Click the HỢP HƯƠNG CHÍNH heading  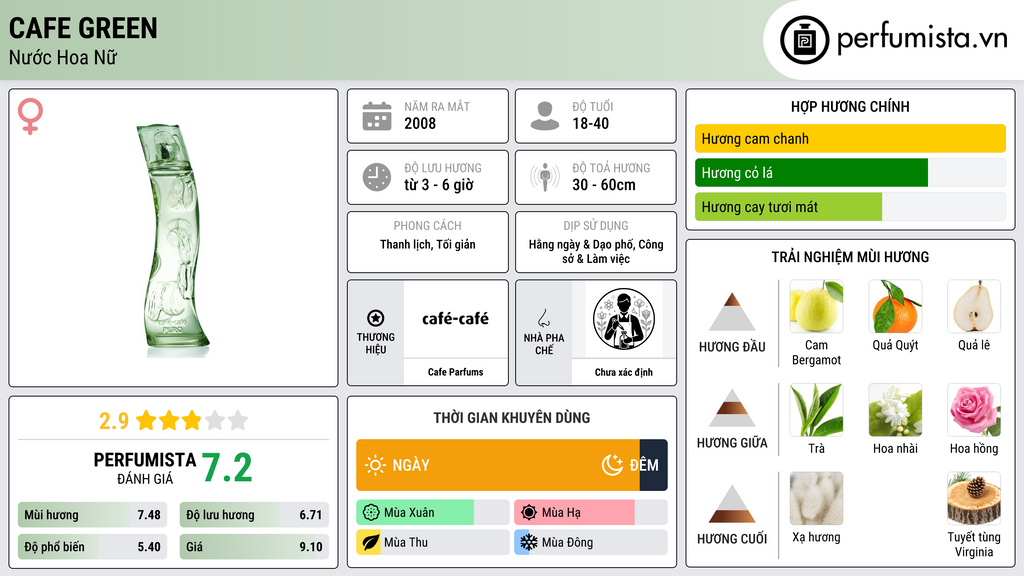[x=850, y=106]
